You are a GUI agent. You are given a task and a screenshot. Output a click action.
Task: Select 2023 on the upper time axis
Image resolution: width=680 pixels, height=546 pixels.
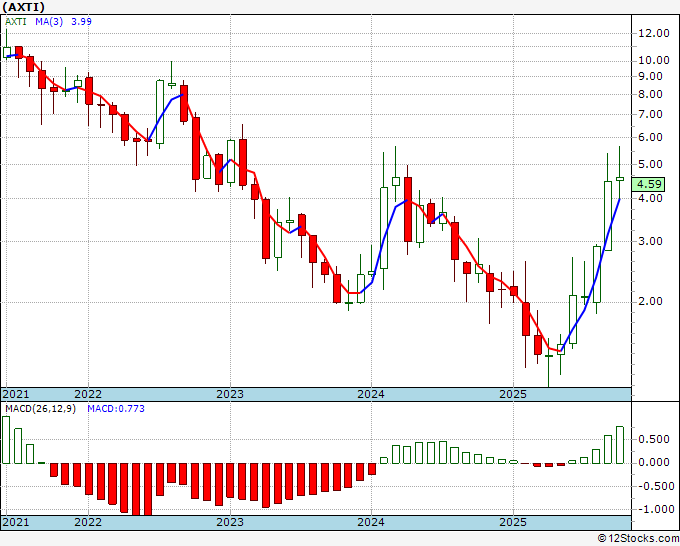pos(230,394)
